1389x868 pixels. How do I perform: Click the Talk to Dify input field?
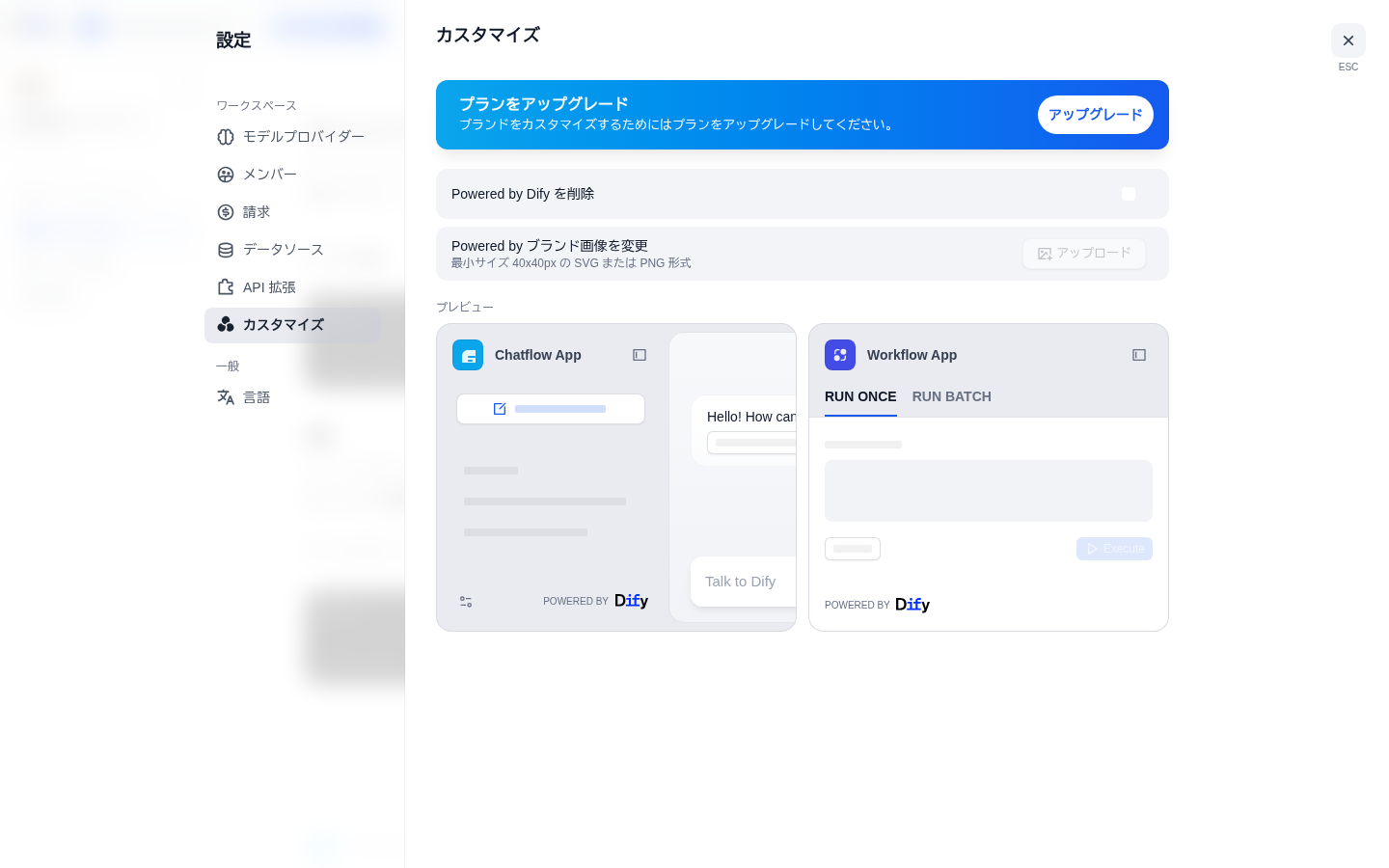click(744, 582)
